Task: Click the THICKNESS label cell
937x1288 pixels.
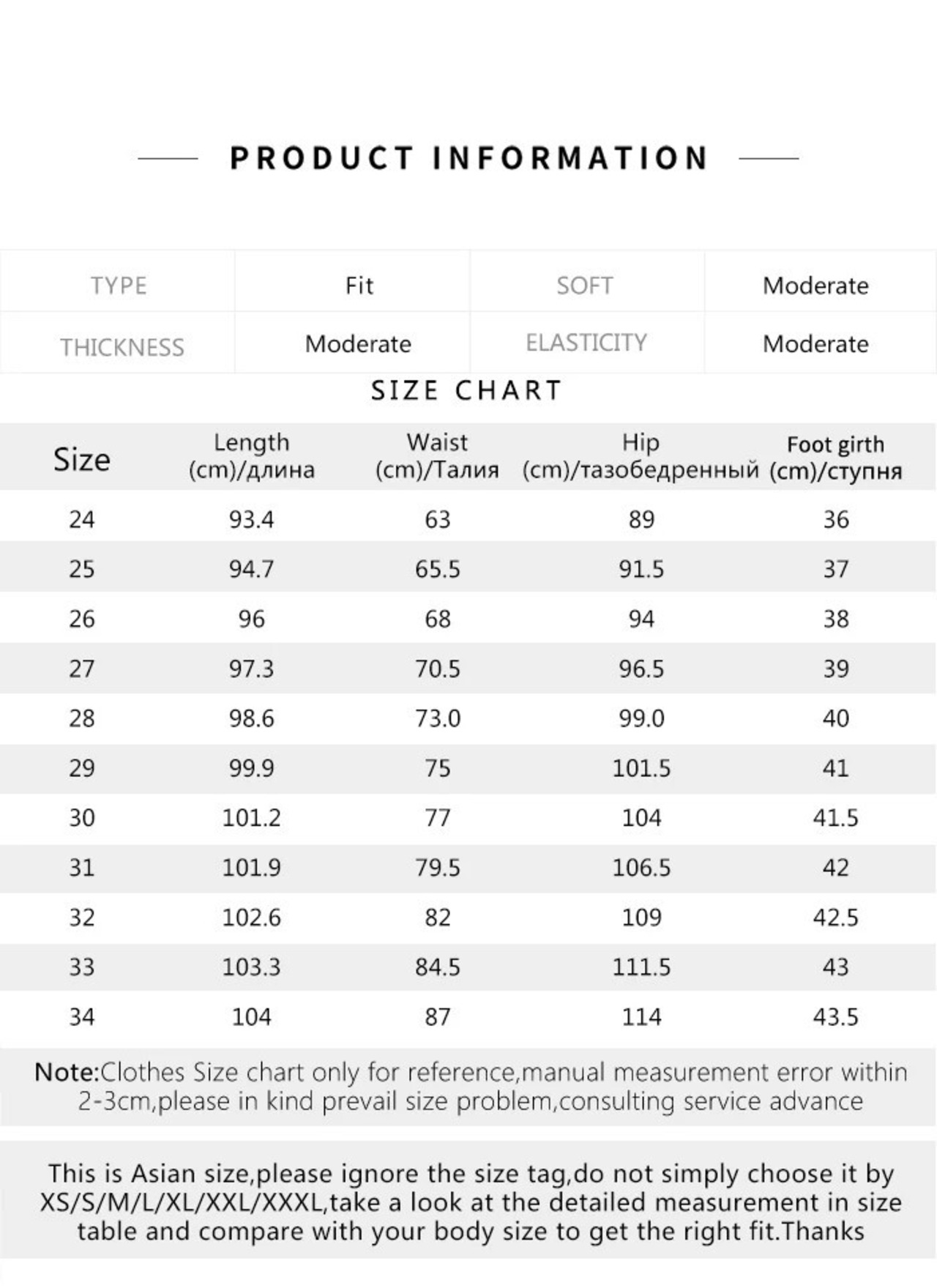Action: coord(118,343)
